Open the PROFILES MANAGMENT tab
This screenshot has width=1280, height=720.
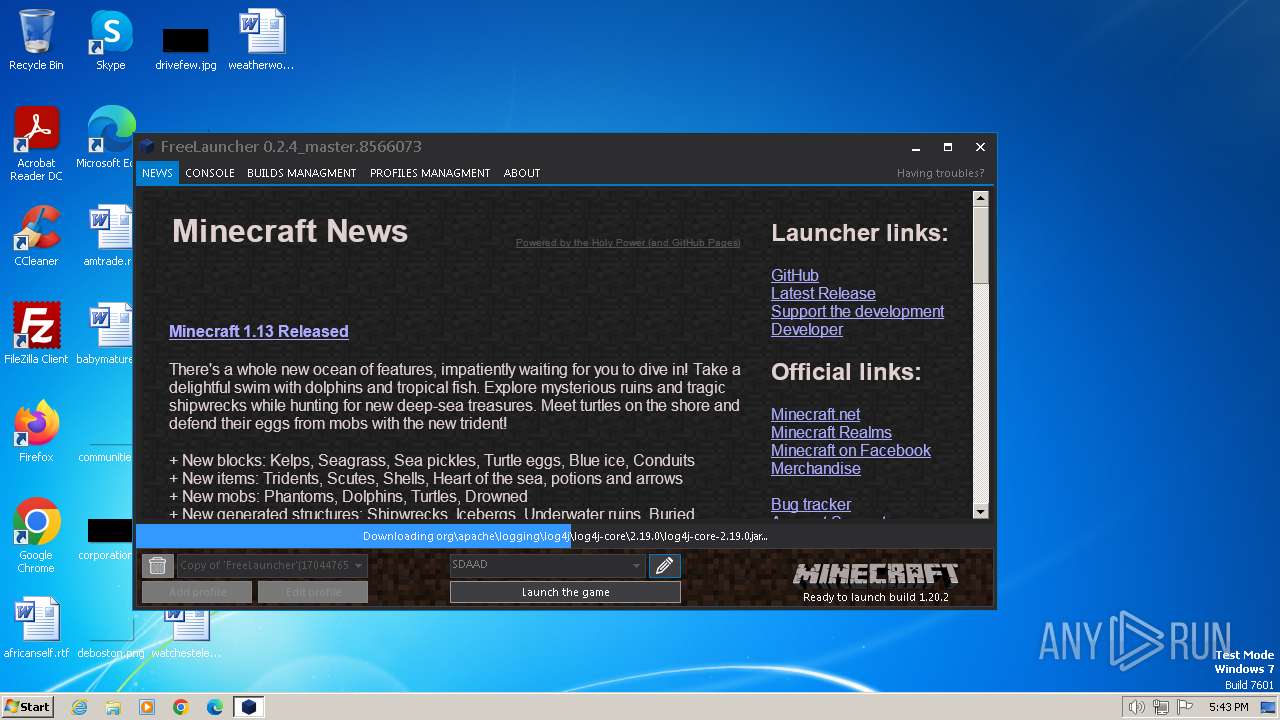(430, 173)
